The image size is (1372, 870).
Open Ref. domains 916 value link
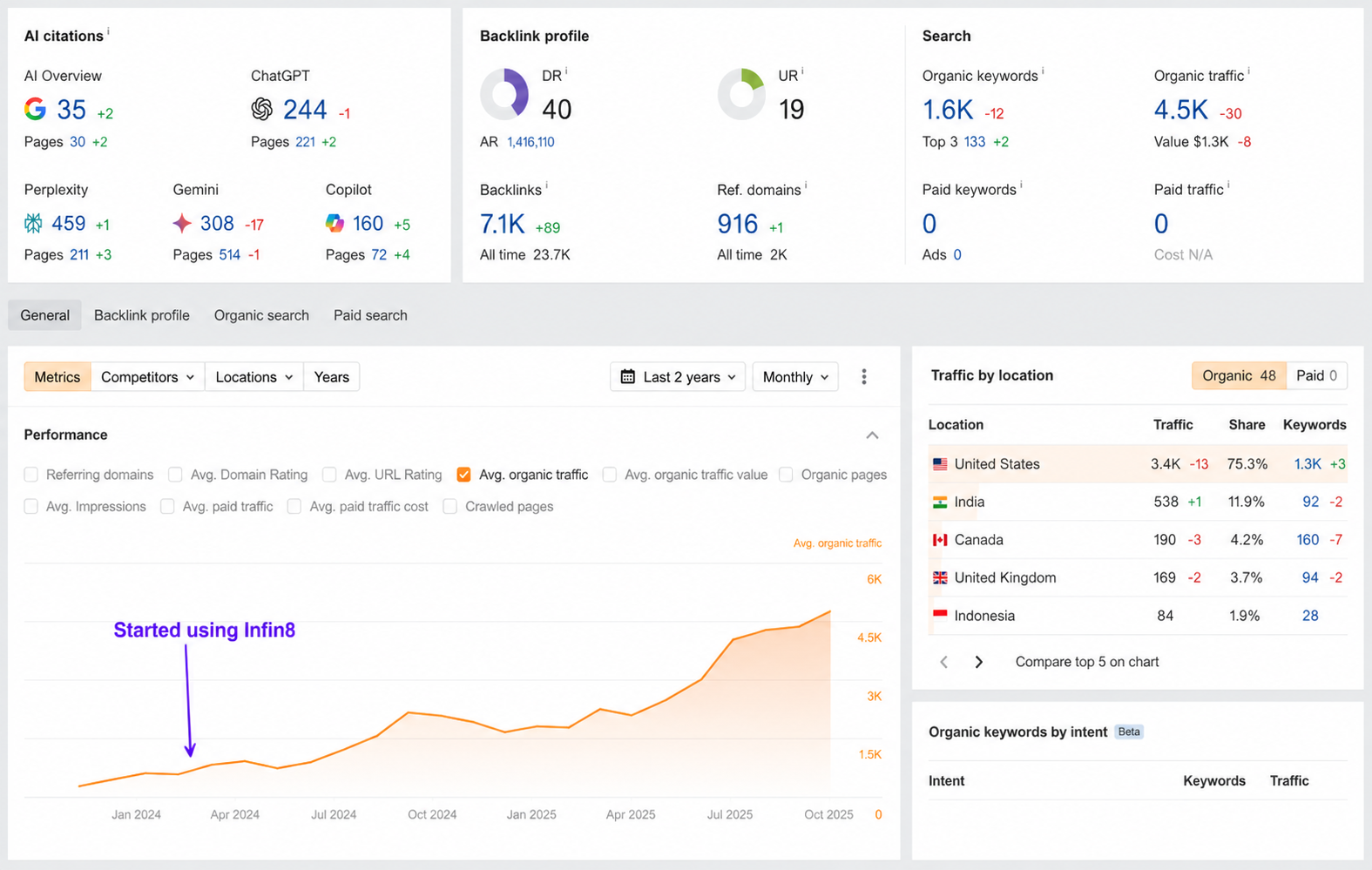coord(738,224)
